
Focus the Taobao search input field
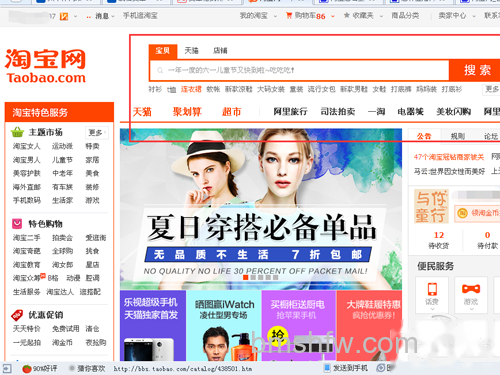coord(299,70)
